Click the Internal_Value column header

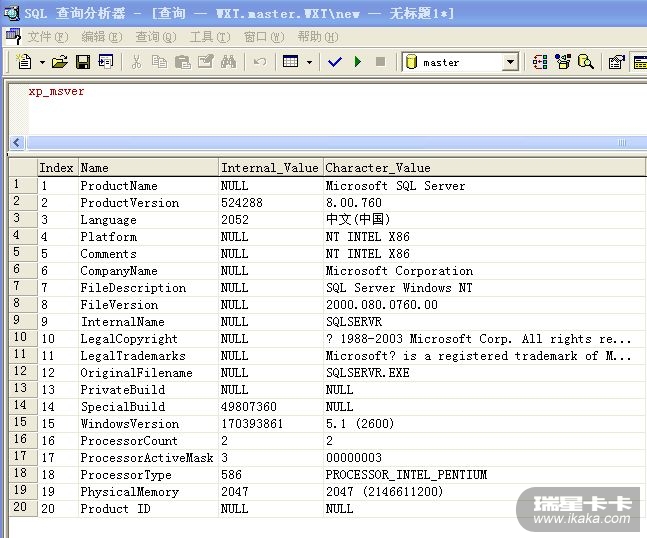coord(270,168)
